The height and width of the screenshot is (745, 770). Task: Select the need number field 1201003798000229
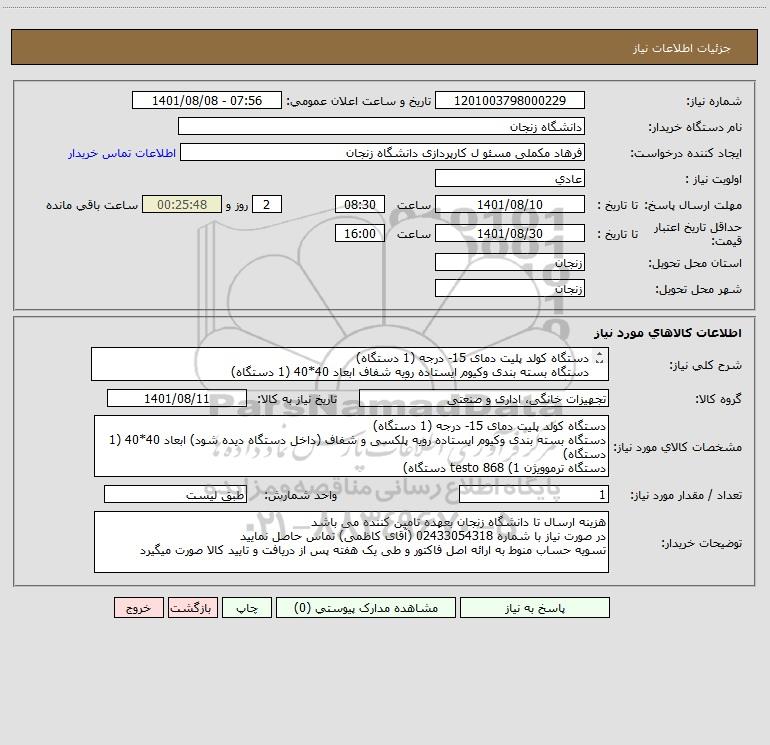pos(510,100)
